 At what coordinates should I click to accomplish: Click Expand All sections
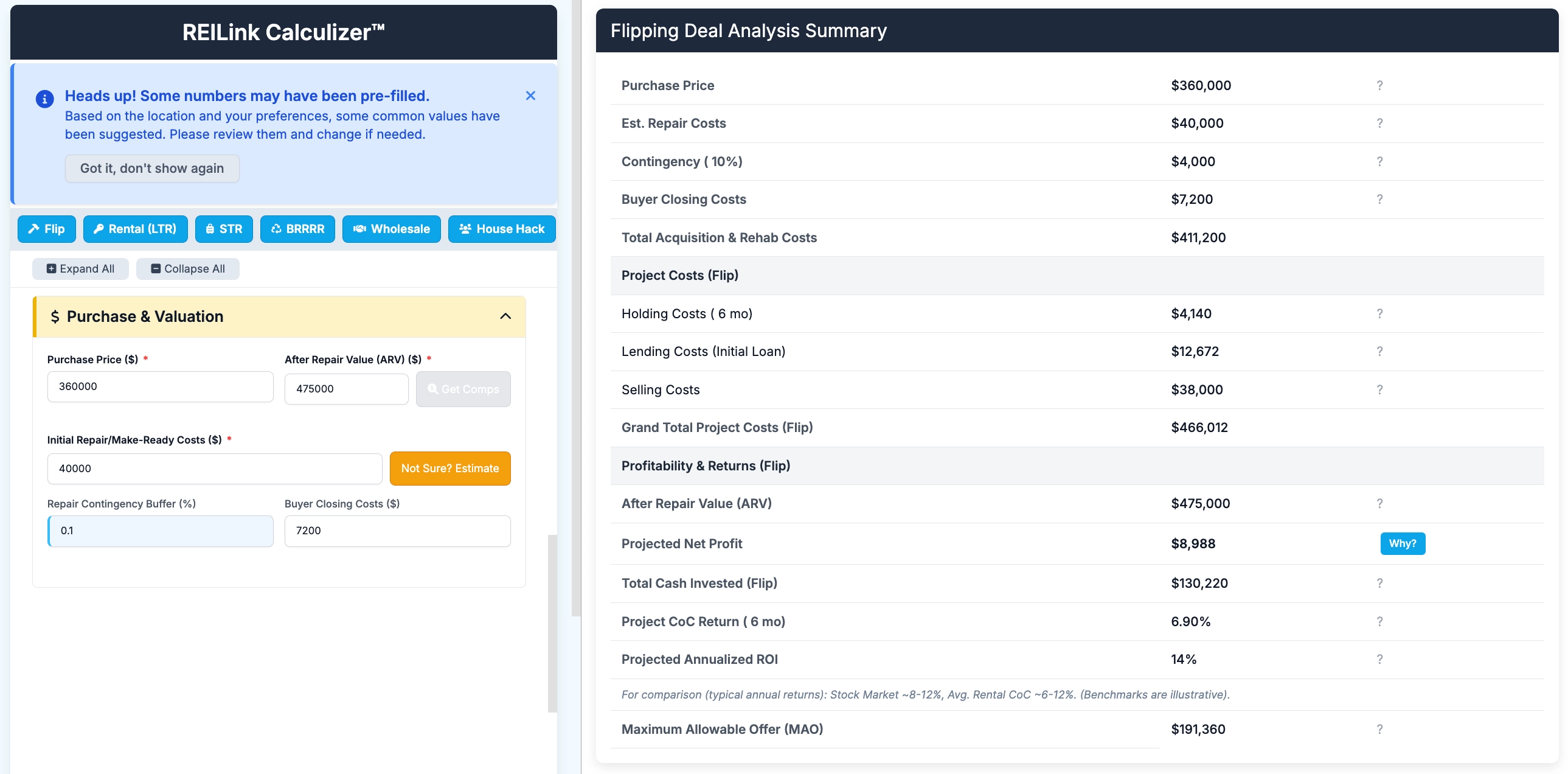click(80, 268)
